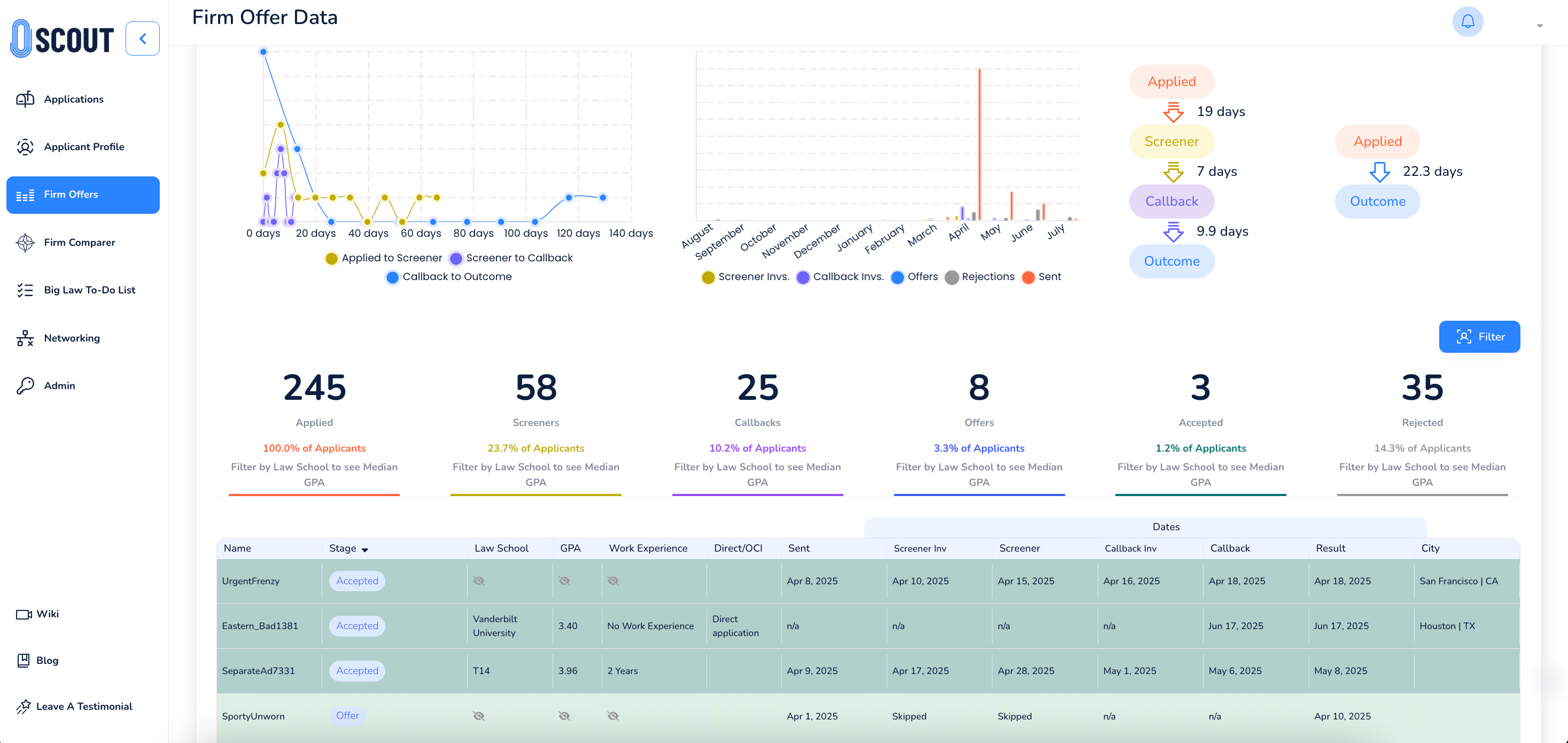The height and width of the screenshot is (743, 1568).
Task: Click the blue Filter button
Action: [x=1479, y=337]
